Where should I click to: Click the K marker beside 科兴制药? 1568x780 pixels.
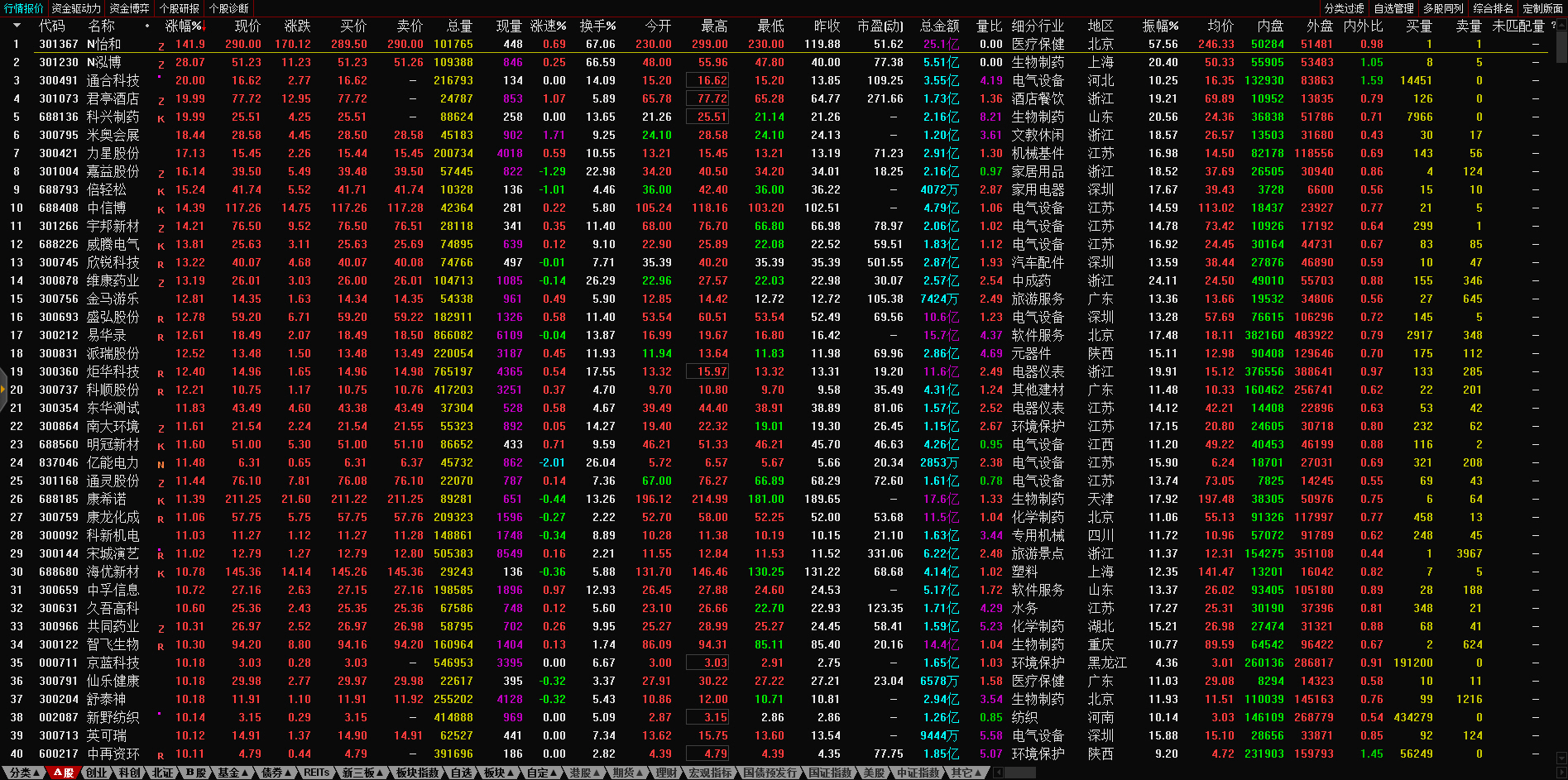(161, 118)
